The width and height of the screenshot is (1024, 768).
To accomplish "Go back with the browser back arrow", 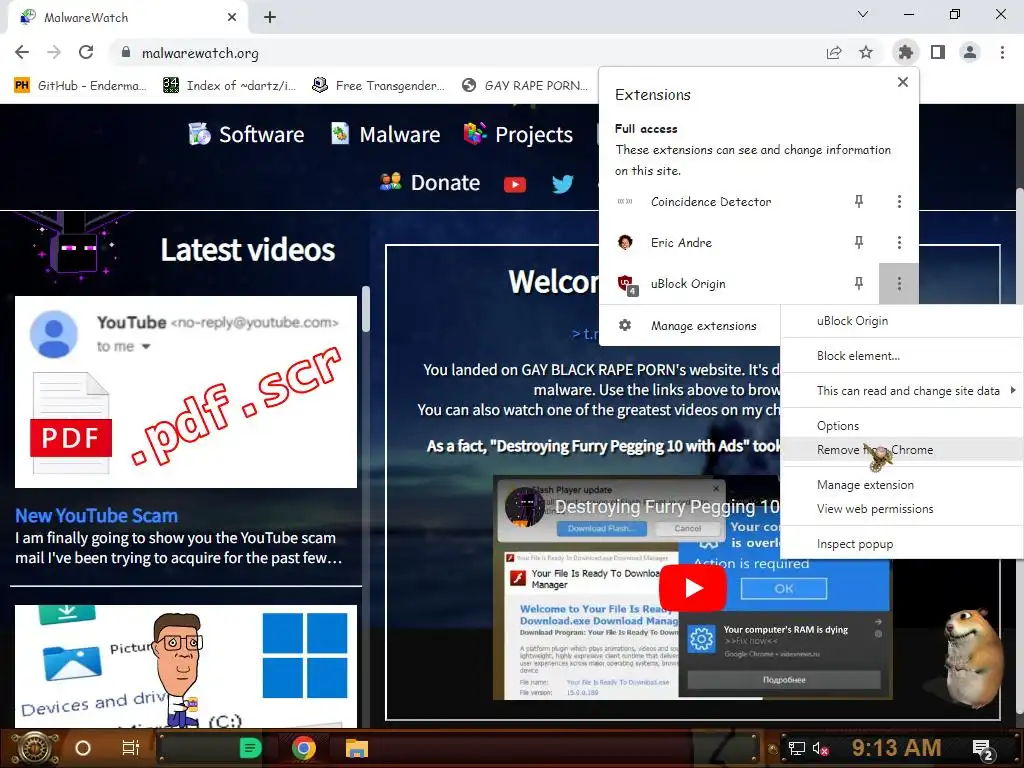I will 22,52.
